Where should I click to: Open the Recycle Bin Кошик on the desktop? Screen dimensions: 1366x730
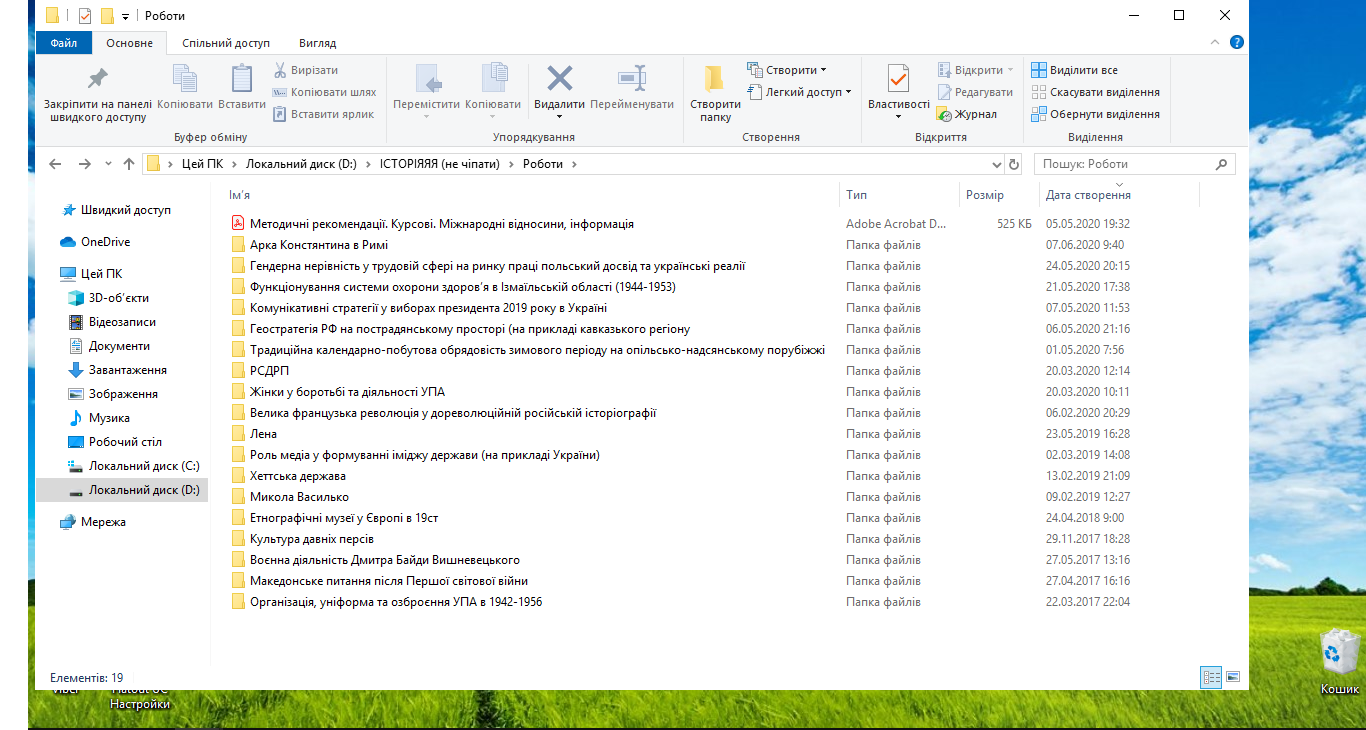1338,662
